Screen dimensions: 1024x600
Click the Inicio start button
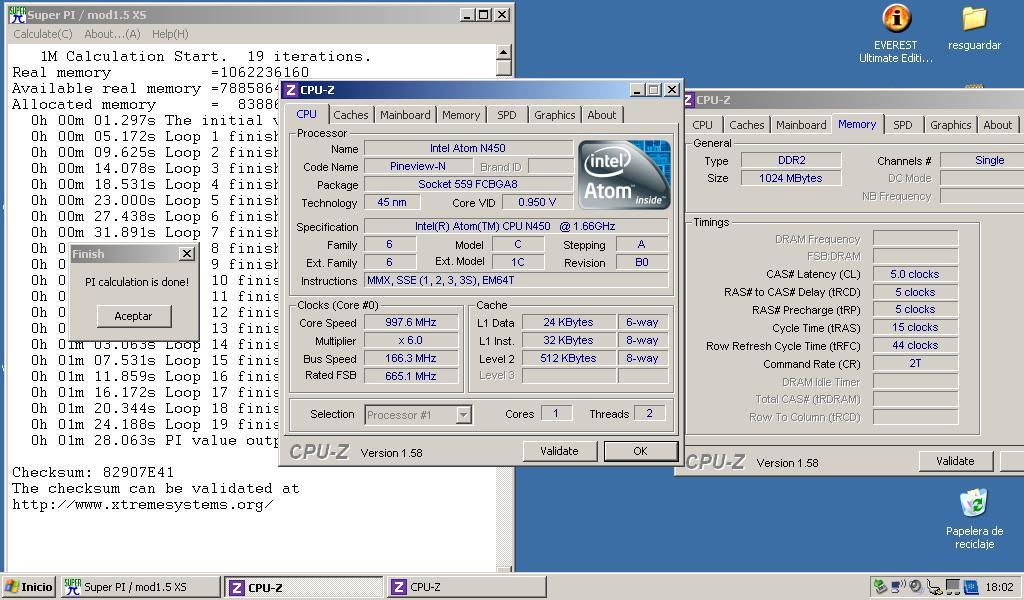click(29, 587)
